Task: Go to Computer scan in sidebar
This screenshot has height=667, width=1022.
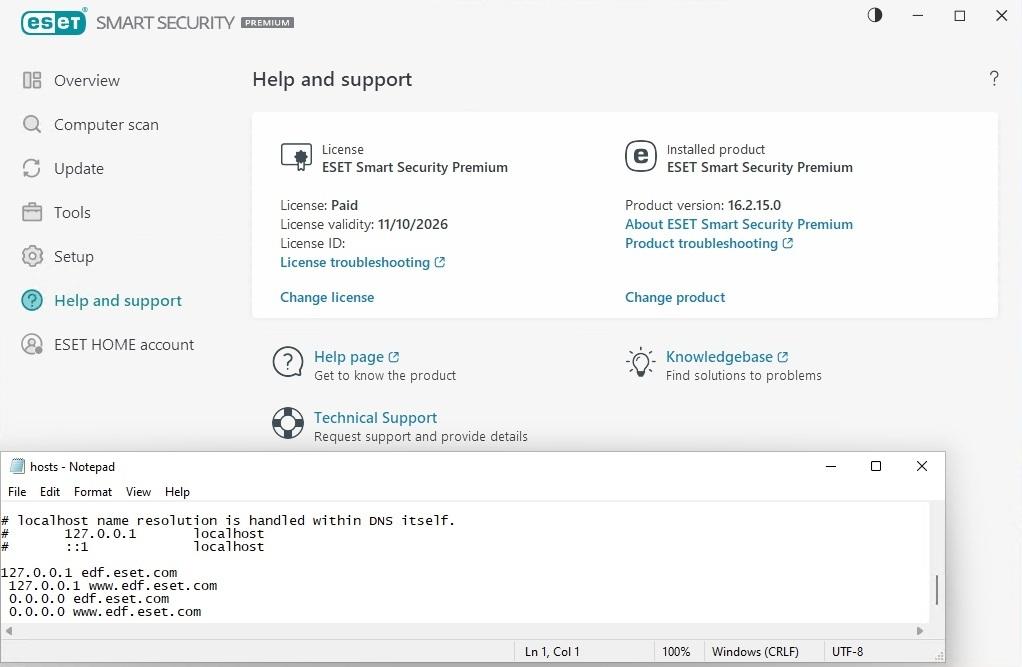Action: pos(106,125)
